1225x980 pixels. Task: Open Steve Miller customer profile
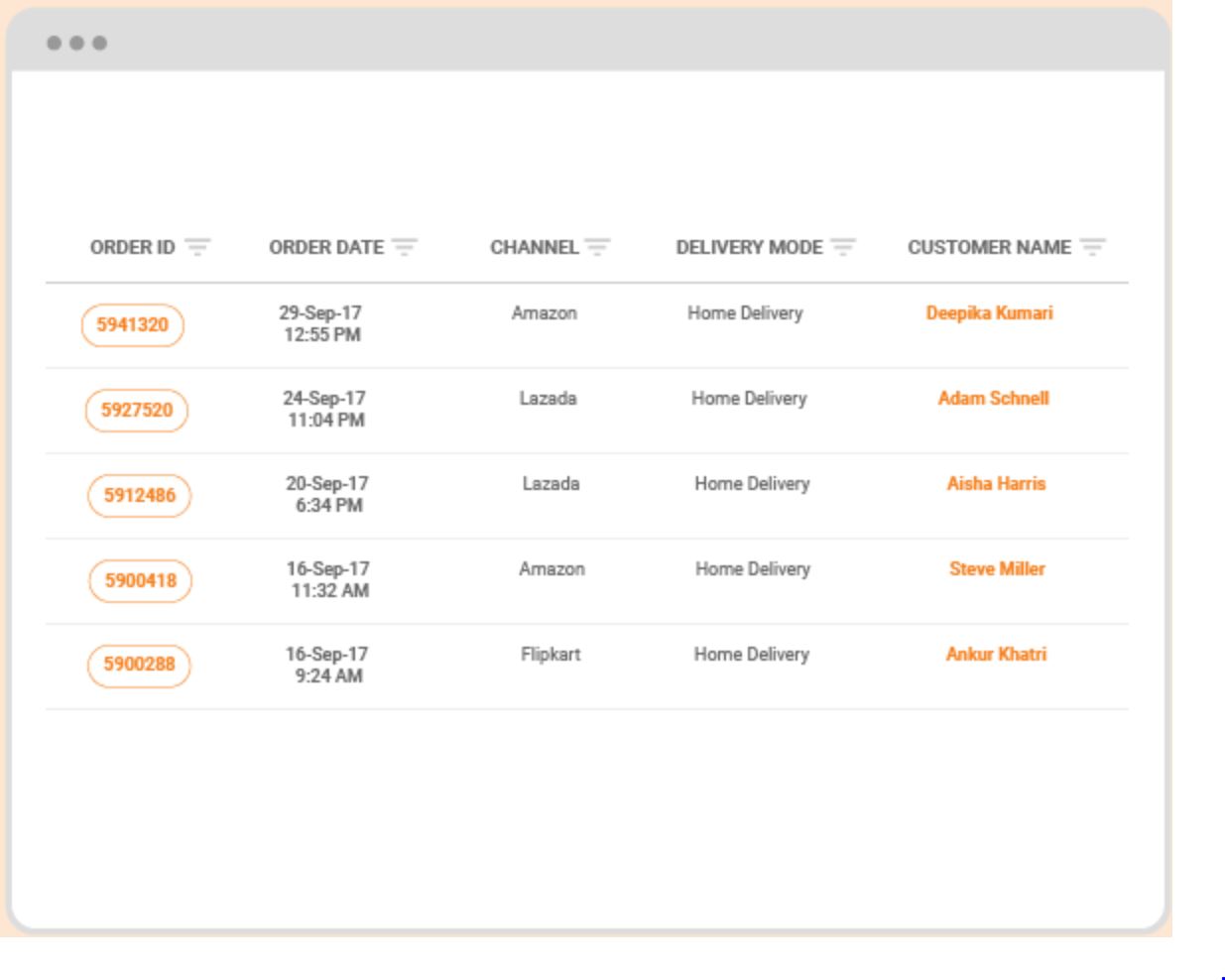(x=997, y=569)
